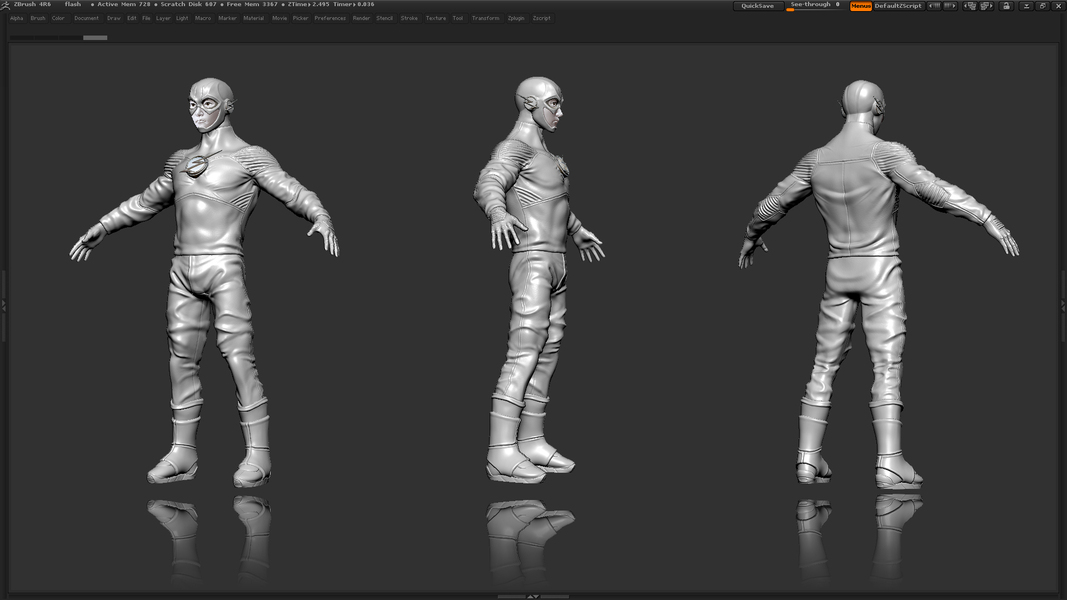Open the Edit menu
This screenshot has height=600, width=1067.
pos(132,18)
